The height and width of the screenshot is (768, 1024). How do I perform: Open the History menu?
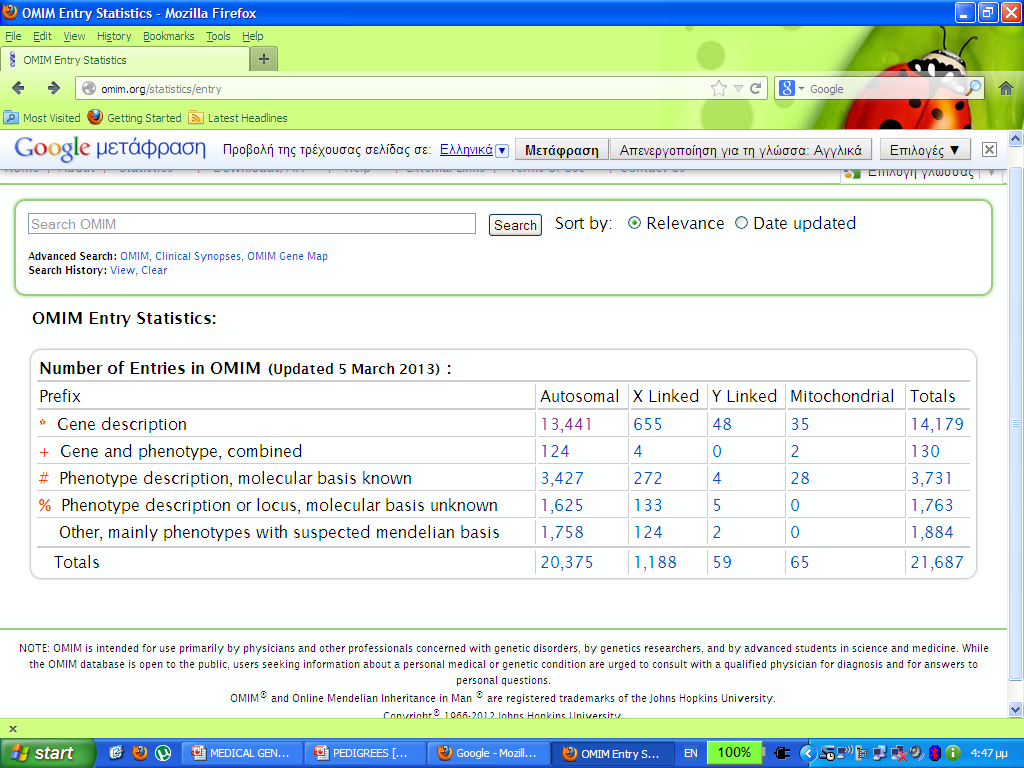(114, 36)
